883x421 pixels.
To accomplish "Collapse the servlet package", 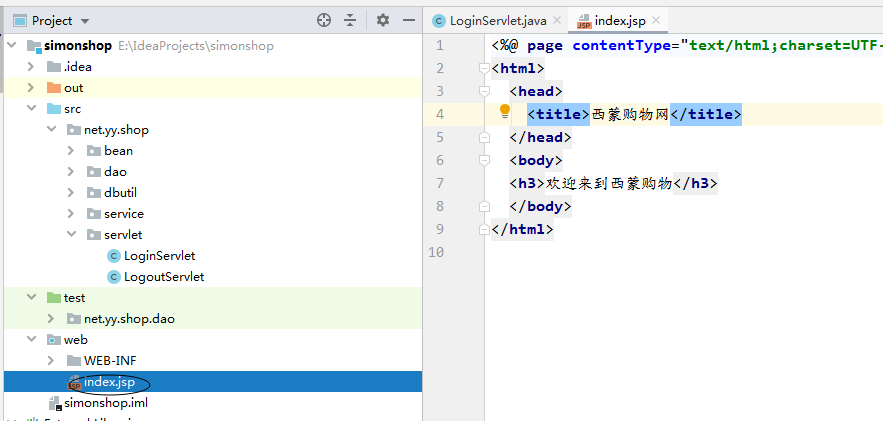I will tap(71, 235).
